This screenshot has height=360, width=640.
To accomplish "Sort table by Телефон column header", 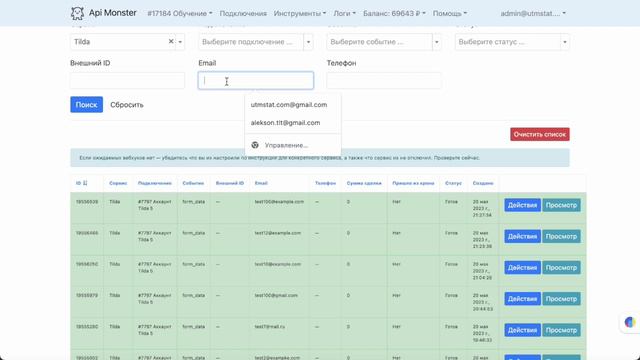I will [325, 183].
